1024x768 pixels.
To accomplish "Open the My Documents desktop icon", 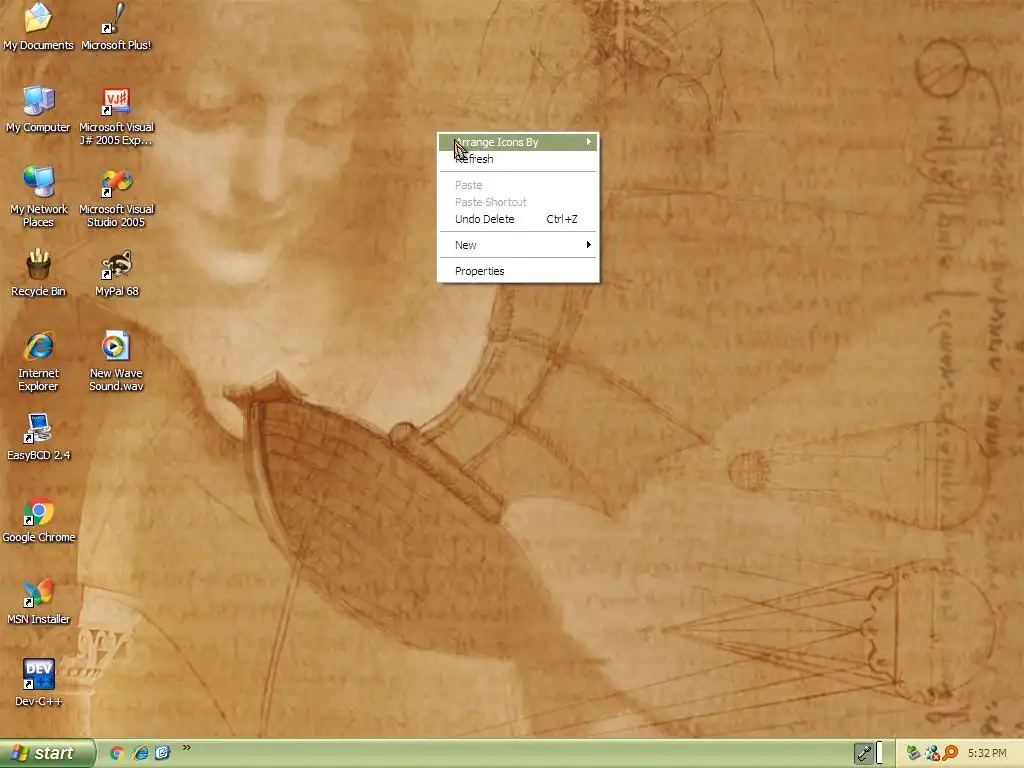I will pos(38,26).
